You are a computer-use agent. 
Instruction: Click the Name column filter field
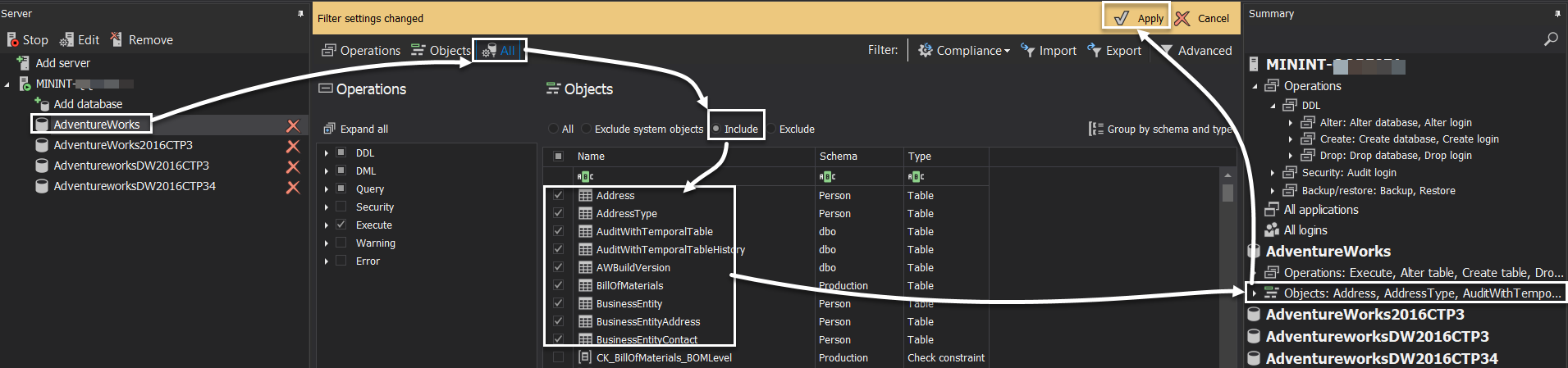[693, 176]
